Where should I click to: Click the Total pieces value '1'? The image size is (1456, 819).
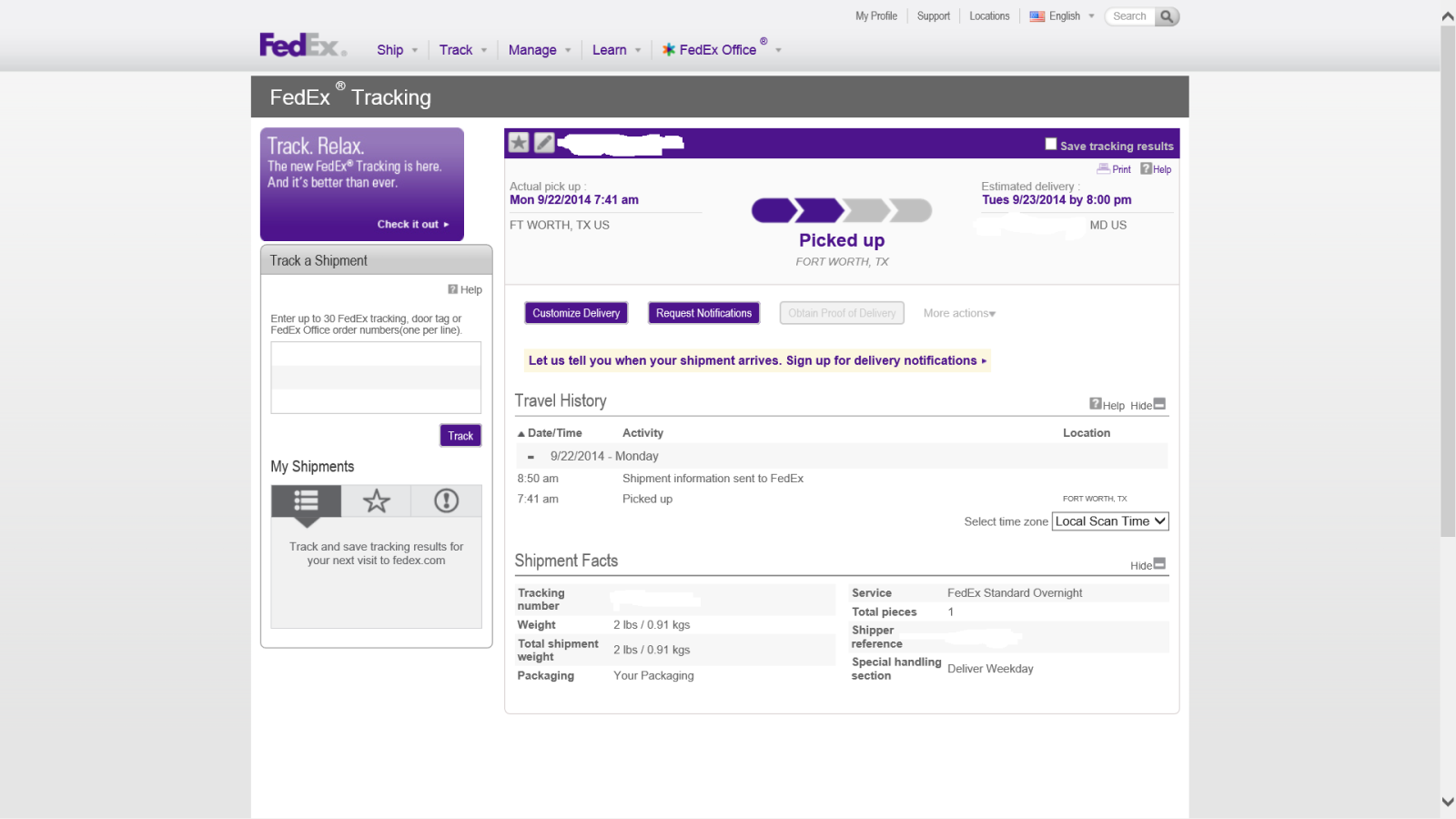tap(951, 612)
